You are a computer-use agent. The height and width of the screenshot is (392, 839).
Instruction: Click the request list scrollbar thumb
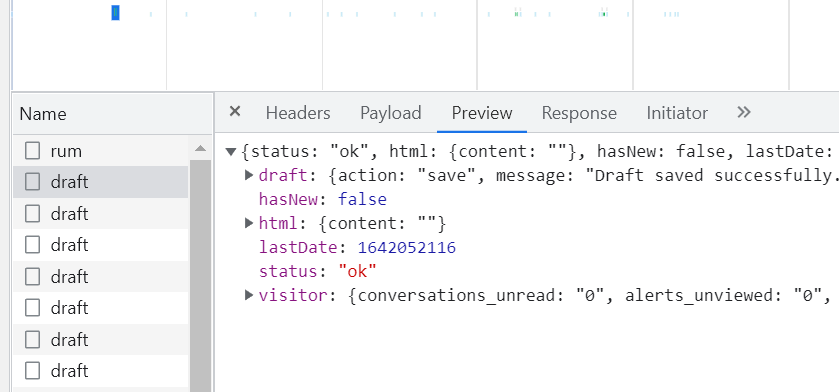(201, 275)
